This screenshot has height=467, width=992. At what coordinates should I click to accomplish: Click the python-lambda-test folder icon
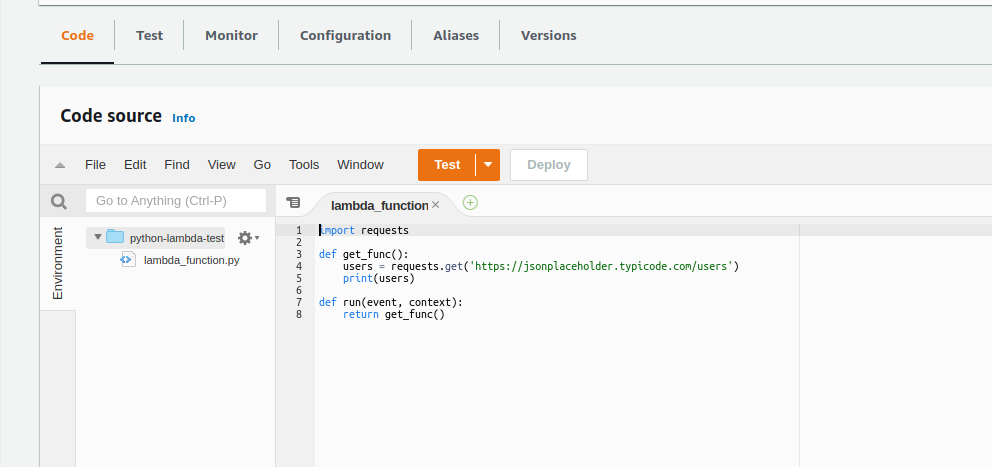115,238
